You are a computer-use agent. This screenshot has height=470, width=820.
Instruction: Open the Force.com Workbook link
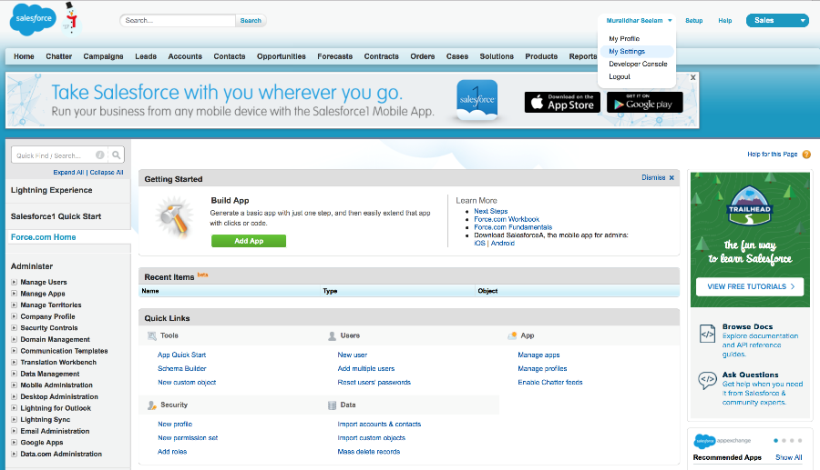pos(506,219)
